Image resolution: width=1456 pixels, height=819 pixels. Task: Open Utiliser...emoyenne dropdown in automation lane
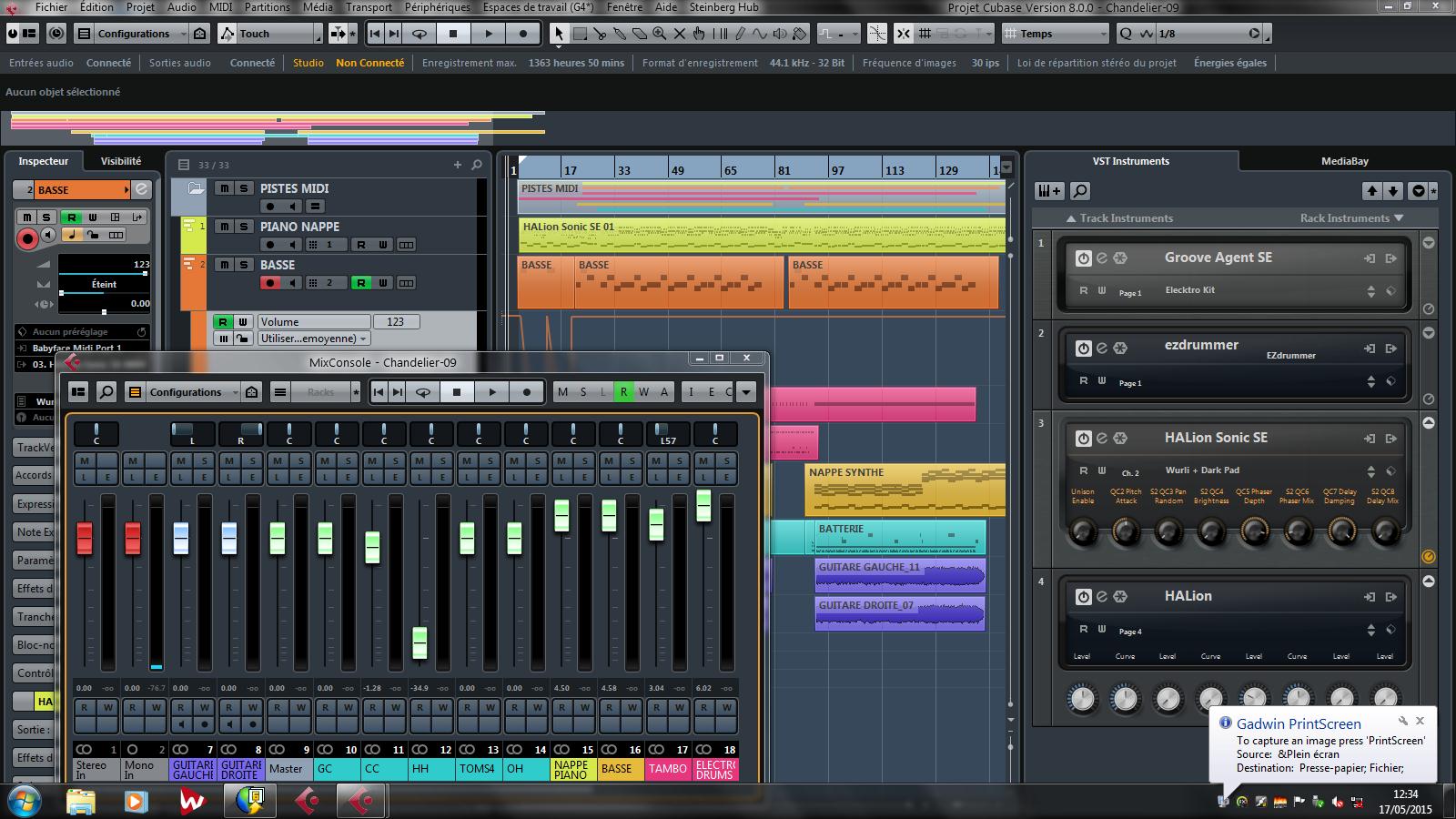(314, 339)
